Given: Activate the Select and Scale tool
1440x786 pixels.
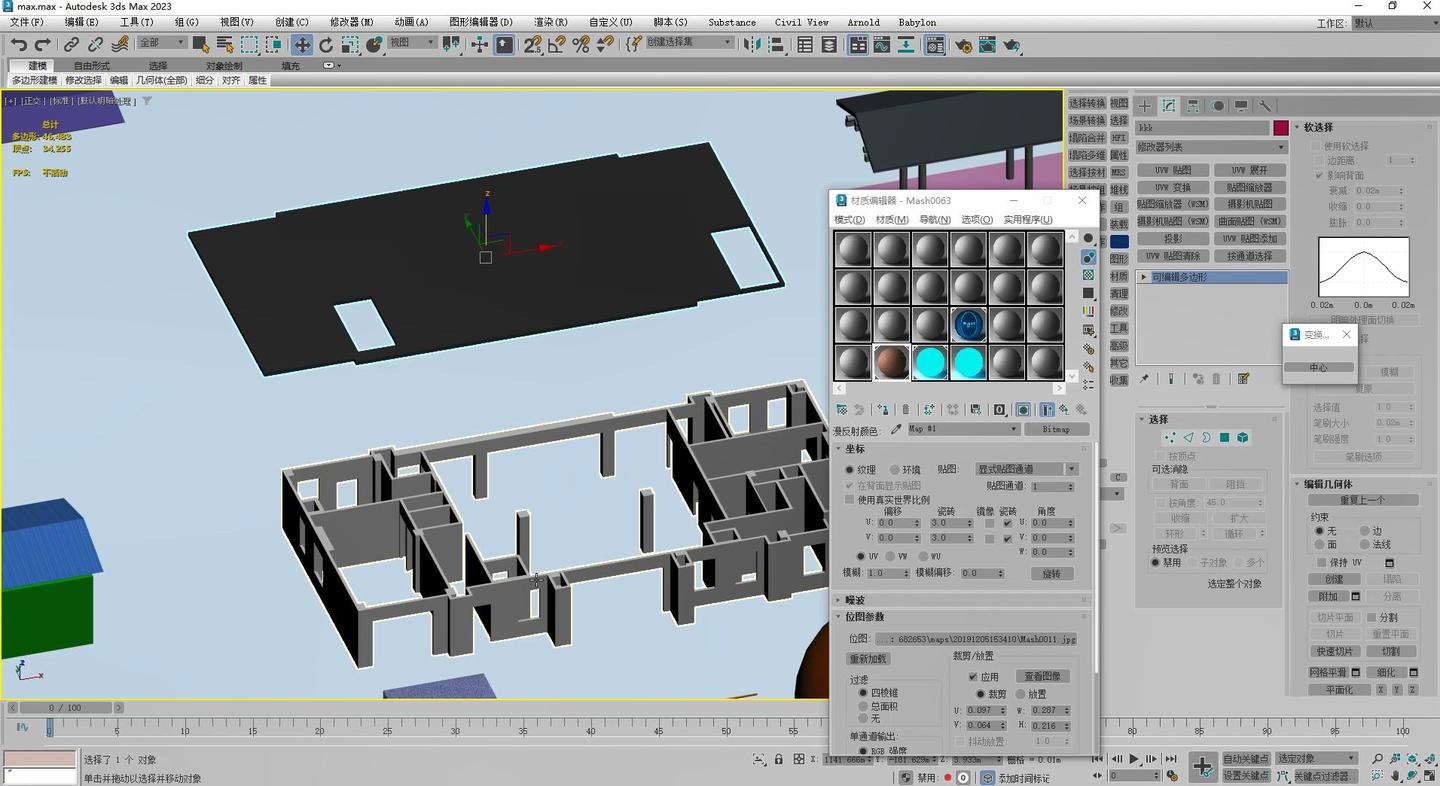Looking at the screenshot, I should tap(350, 44).
